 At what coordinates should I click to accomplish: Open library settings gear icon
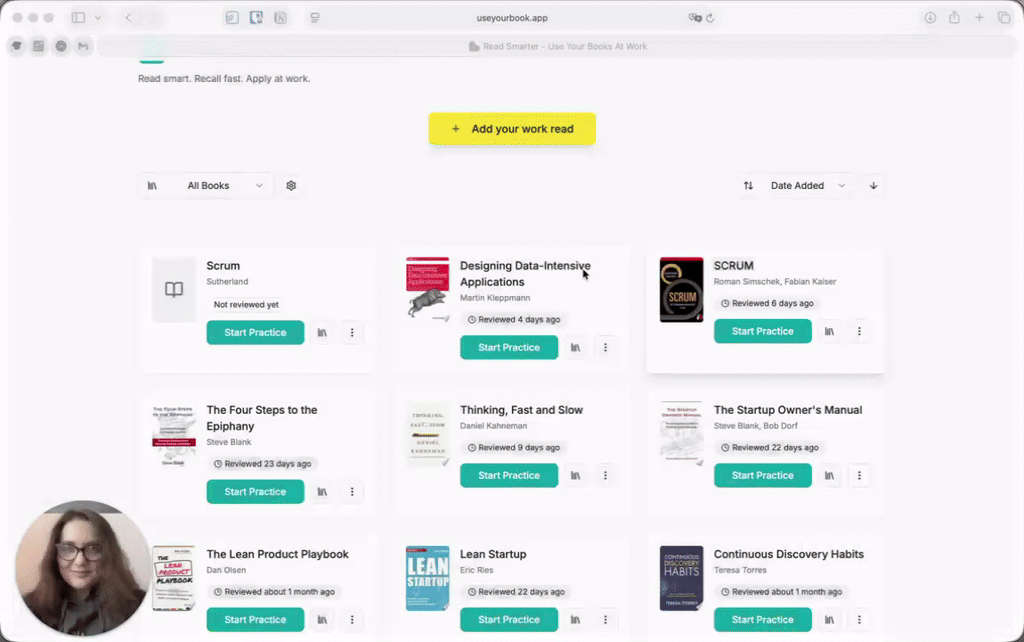coord(291,185)
